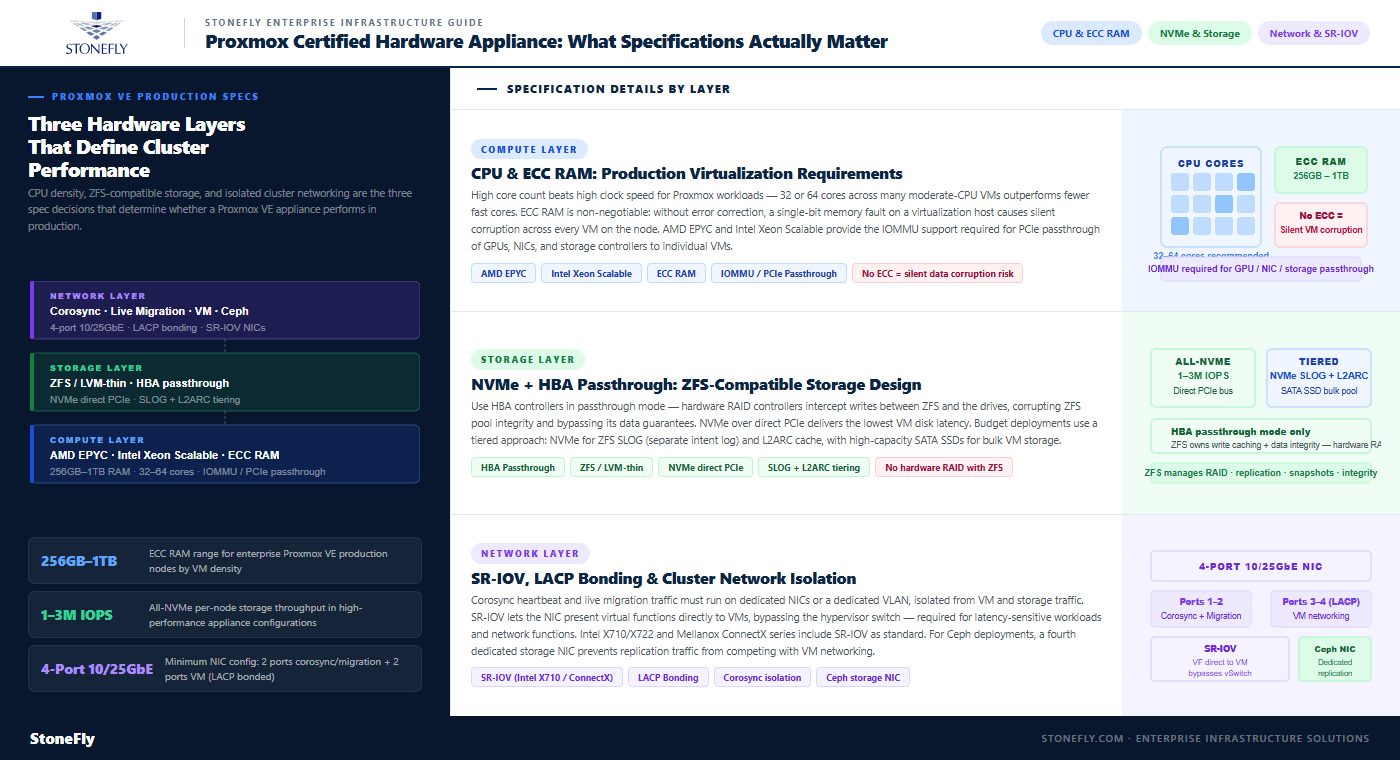Click the ZFS / LVM-thin tag

611,467
